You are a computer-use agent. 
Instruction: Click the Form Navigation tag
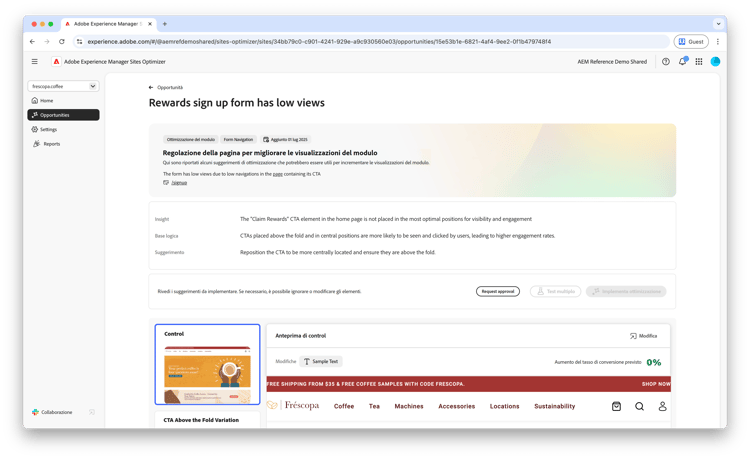click(x=238, y=140)
